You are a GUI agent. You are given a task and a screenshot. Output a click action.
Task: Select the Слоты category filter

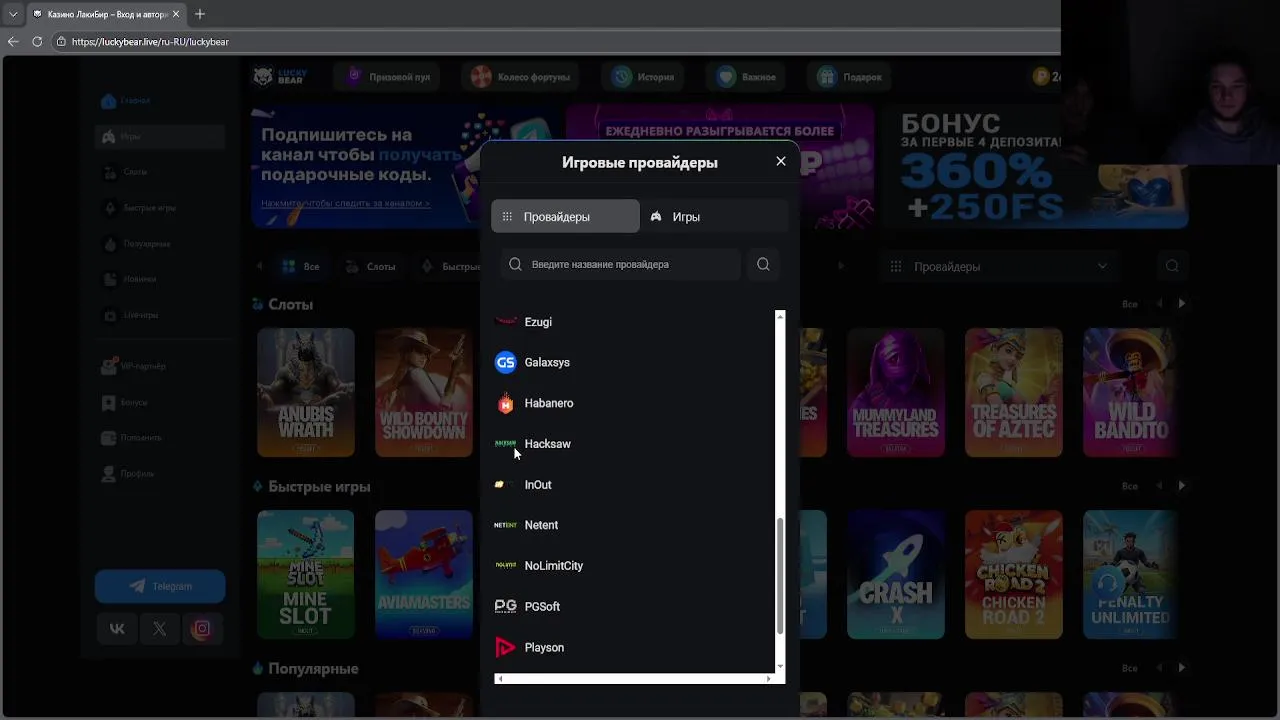click(370, 267)
